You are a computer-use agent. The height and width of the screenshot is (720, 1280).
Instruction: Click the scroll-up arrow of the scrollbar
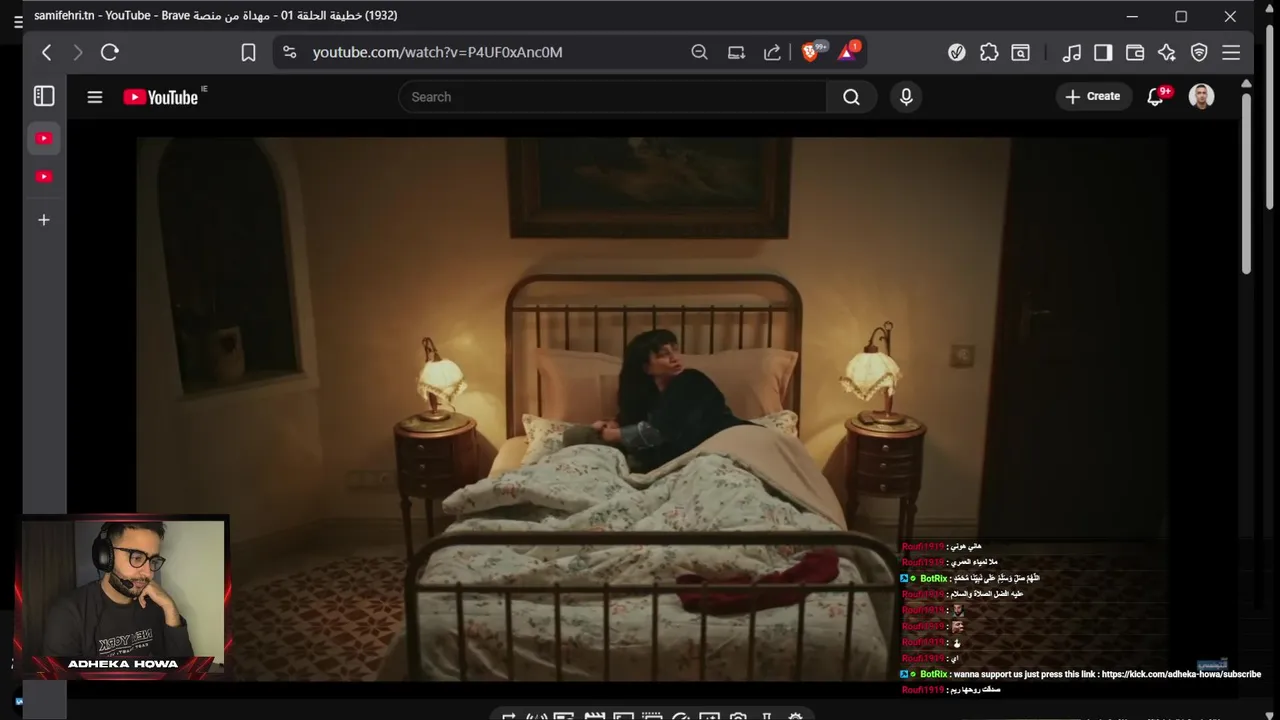pos(1246,84)
